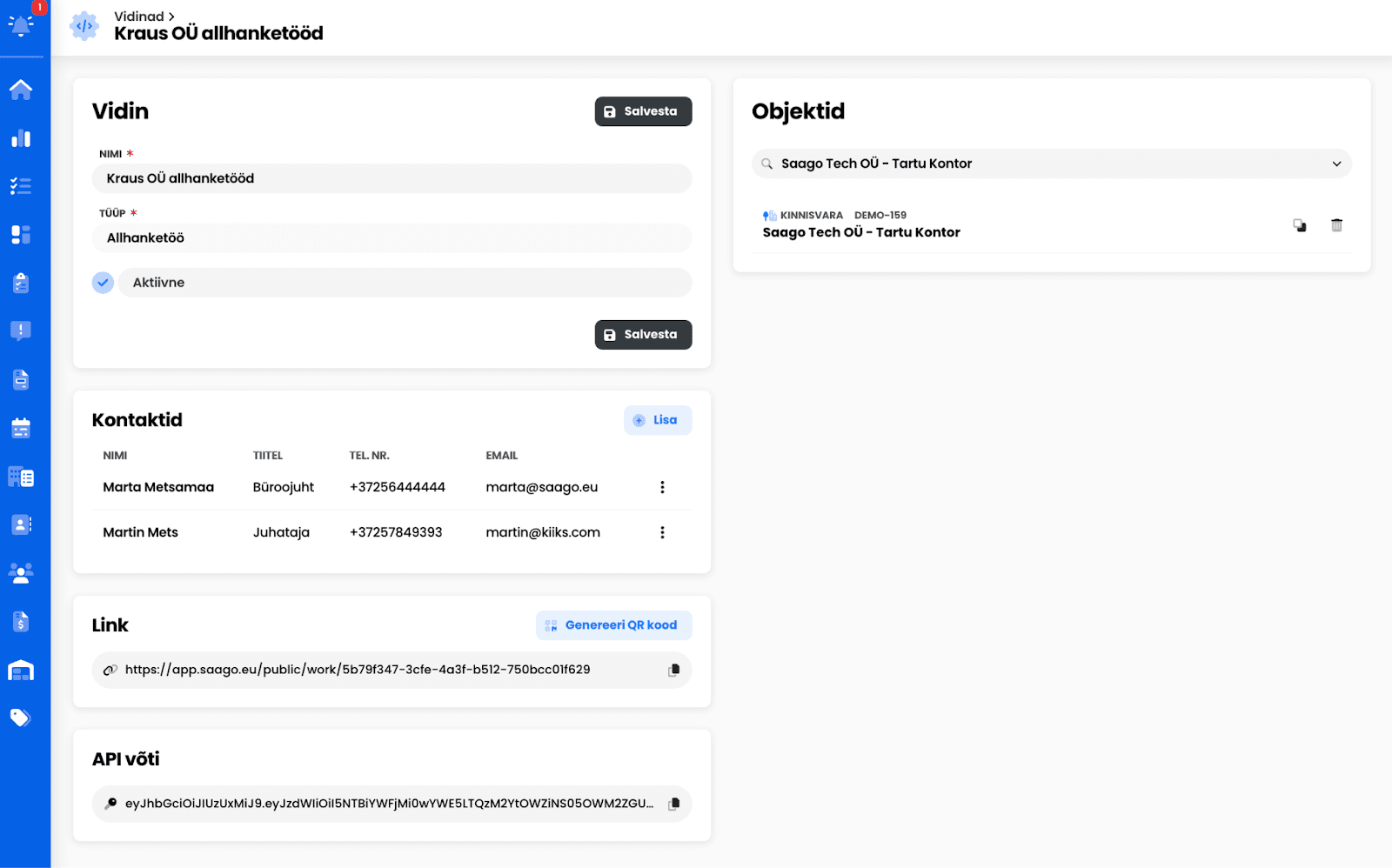Open the price tag icon in sidebar
The image size is (1392, 868).
pos(21,718)
